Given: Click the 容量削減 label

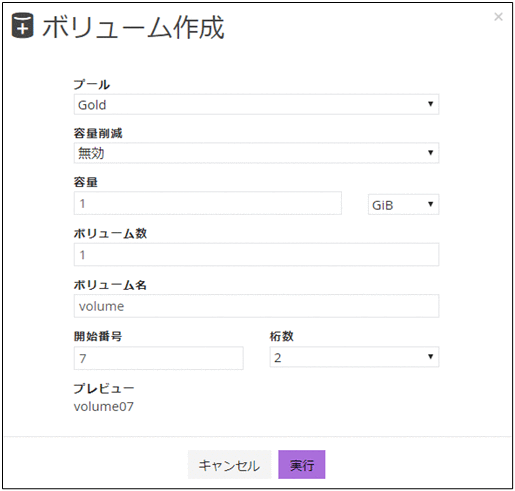Looking at the screenshot, I should click(x=98, y=133).
